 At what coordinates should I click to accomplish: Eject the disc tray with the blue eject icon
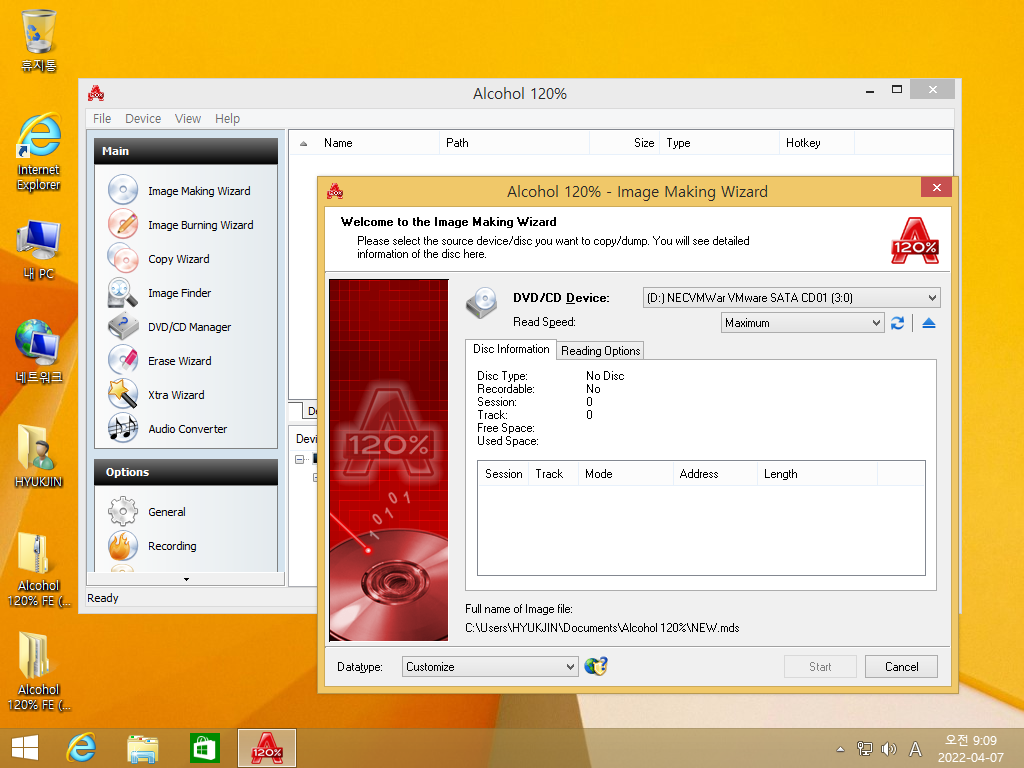pyautogui.click(x=929, y=323)
